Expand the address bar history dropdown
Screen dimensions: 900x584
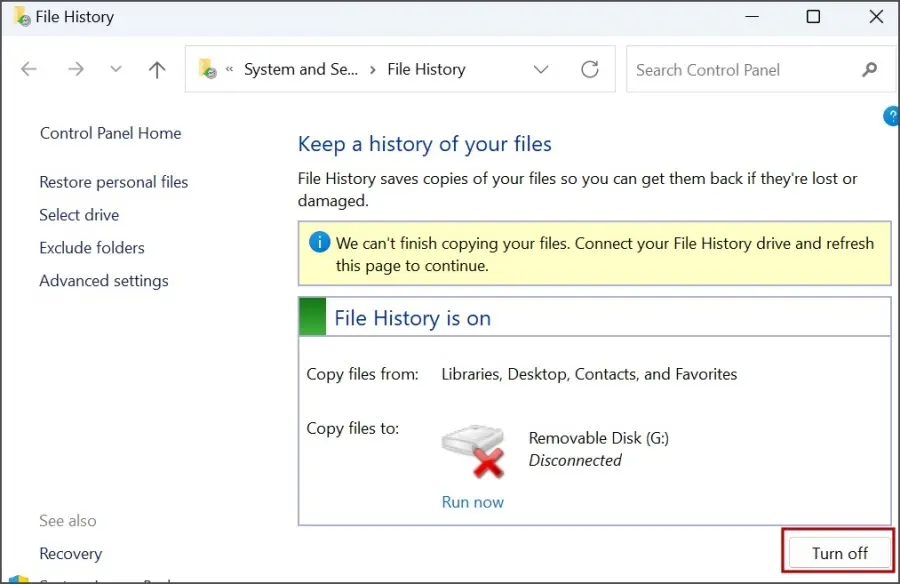click(x=541, y=69)
